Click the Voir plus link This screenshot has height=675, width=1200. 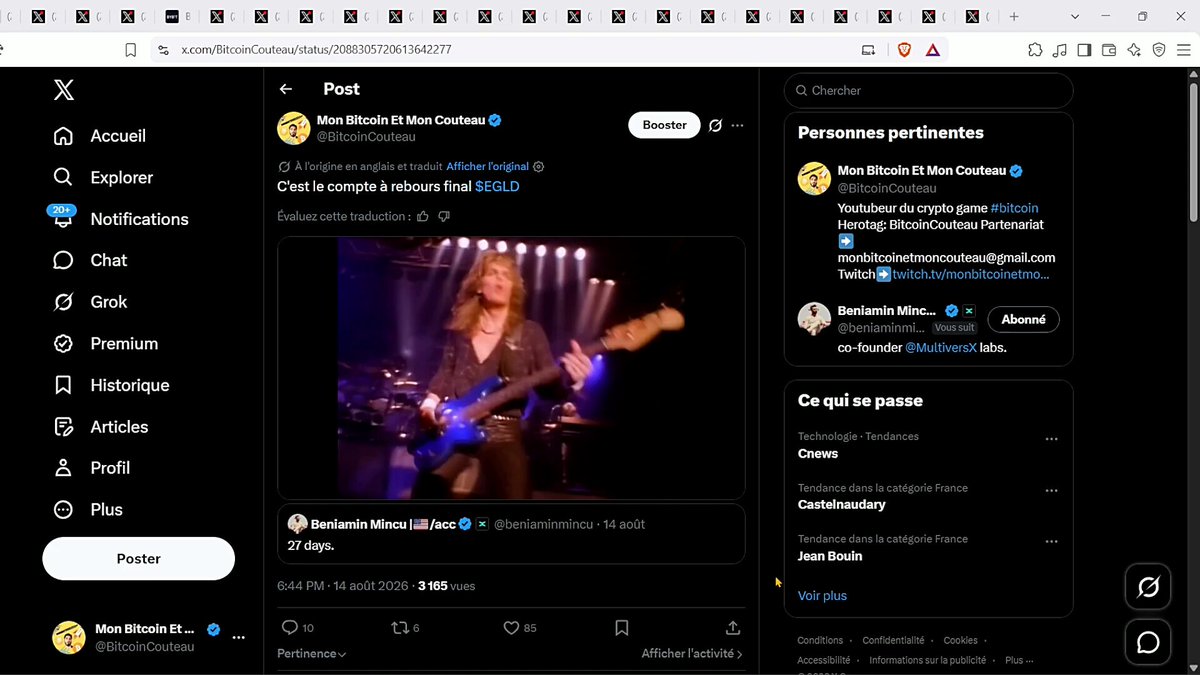(822, 596)
